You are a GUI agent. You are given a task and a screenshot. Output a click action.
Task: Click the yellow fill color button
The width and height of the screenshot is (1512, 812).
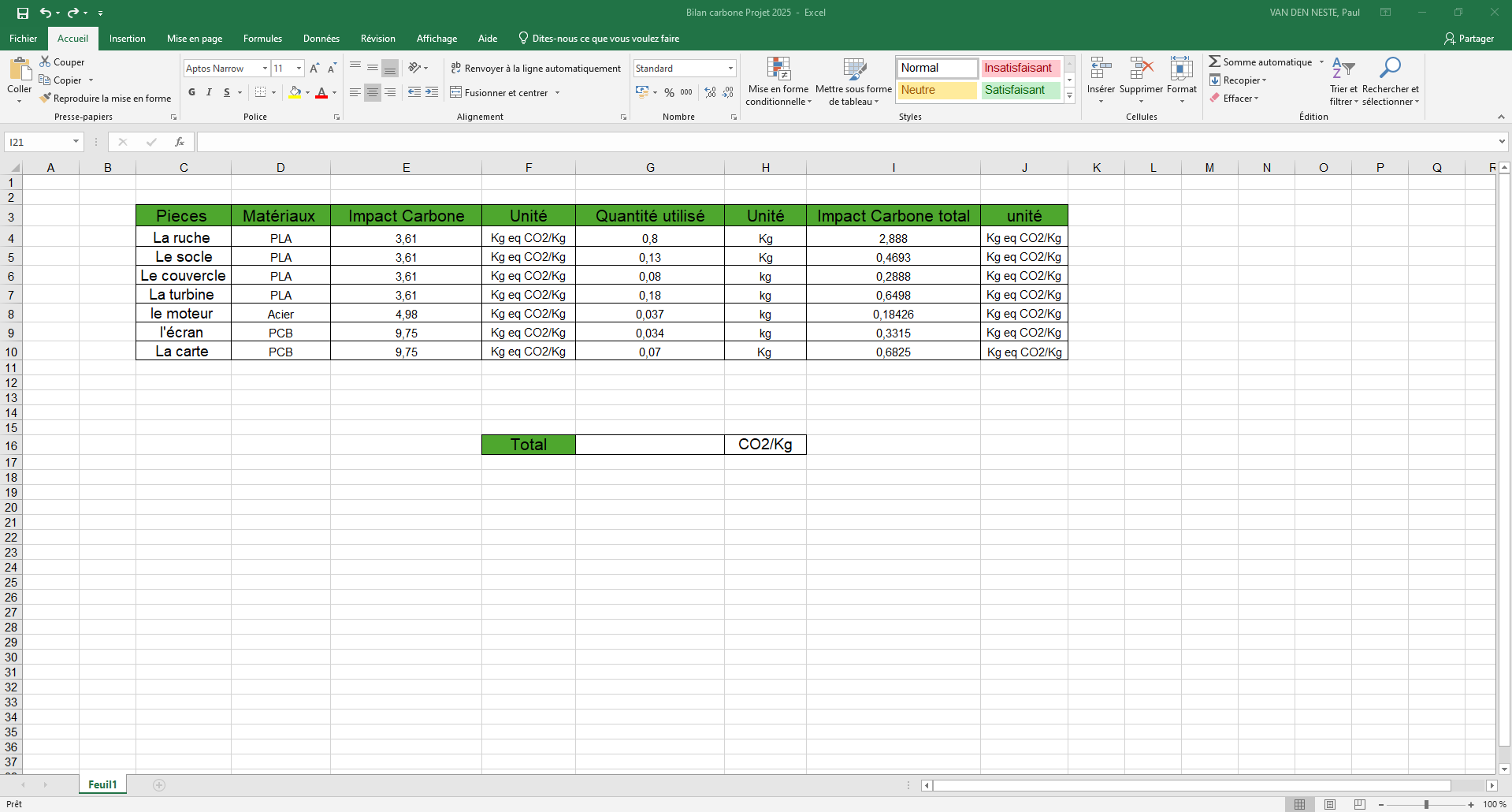pos(295,92)
